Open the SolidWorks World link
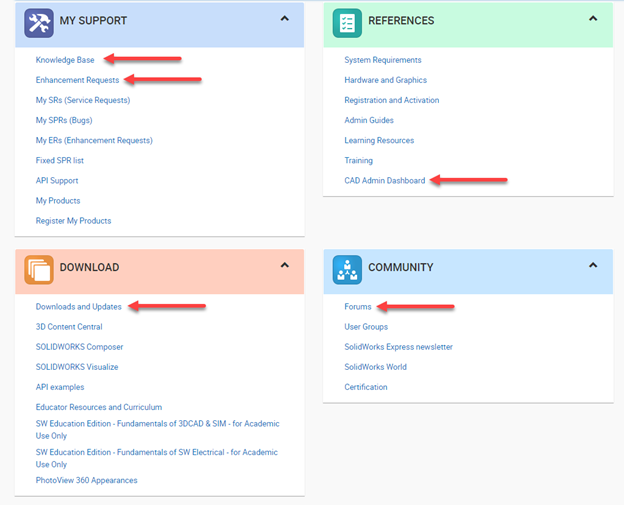Viewport: 624px width, 505px height. pos(375,367)
